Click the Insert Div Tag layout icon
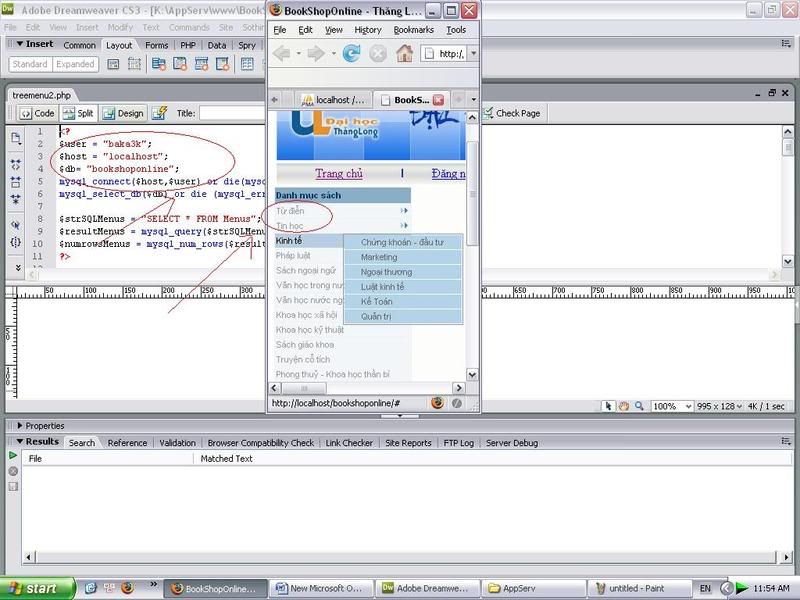The width and height of the screenshot is (800, 600). 113,64
